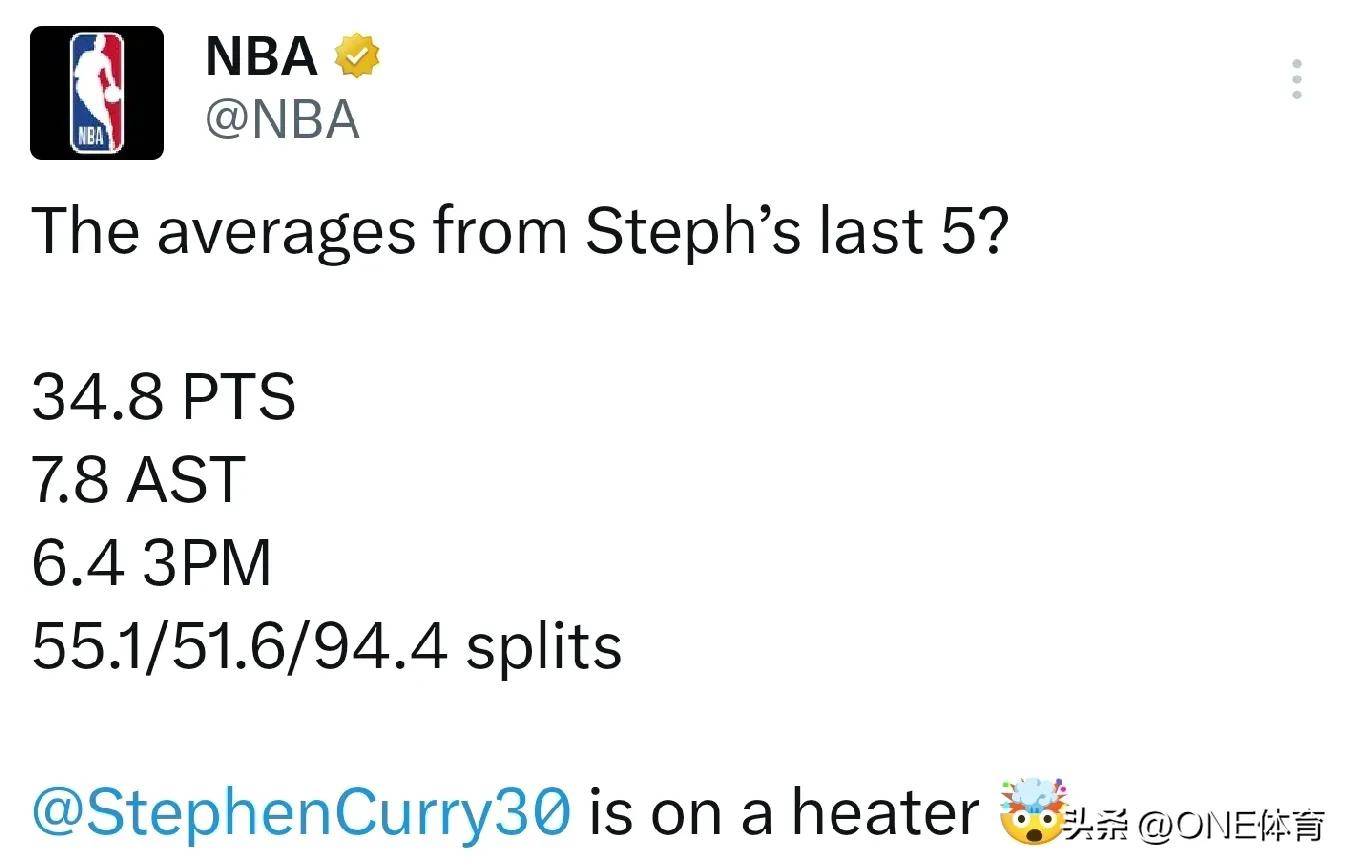Click the 7.8 AST stat line

pyautogui.click(x=138, y=480)
